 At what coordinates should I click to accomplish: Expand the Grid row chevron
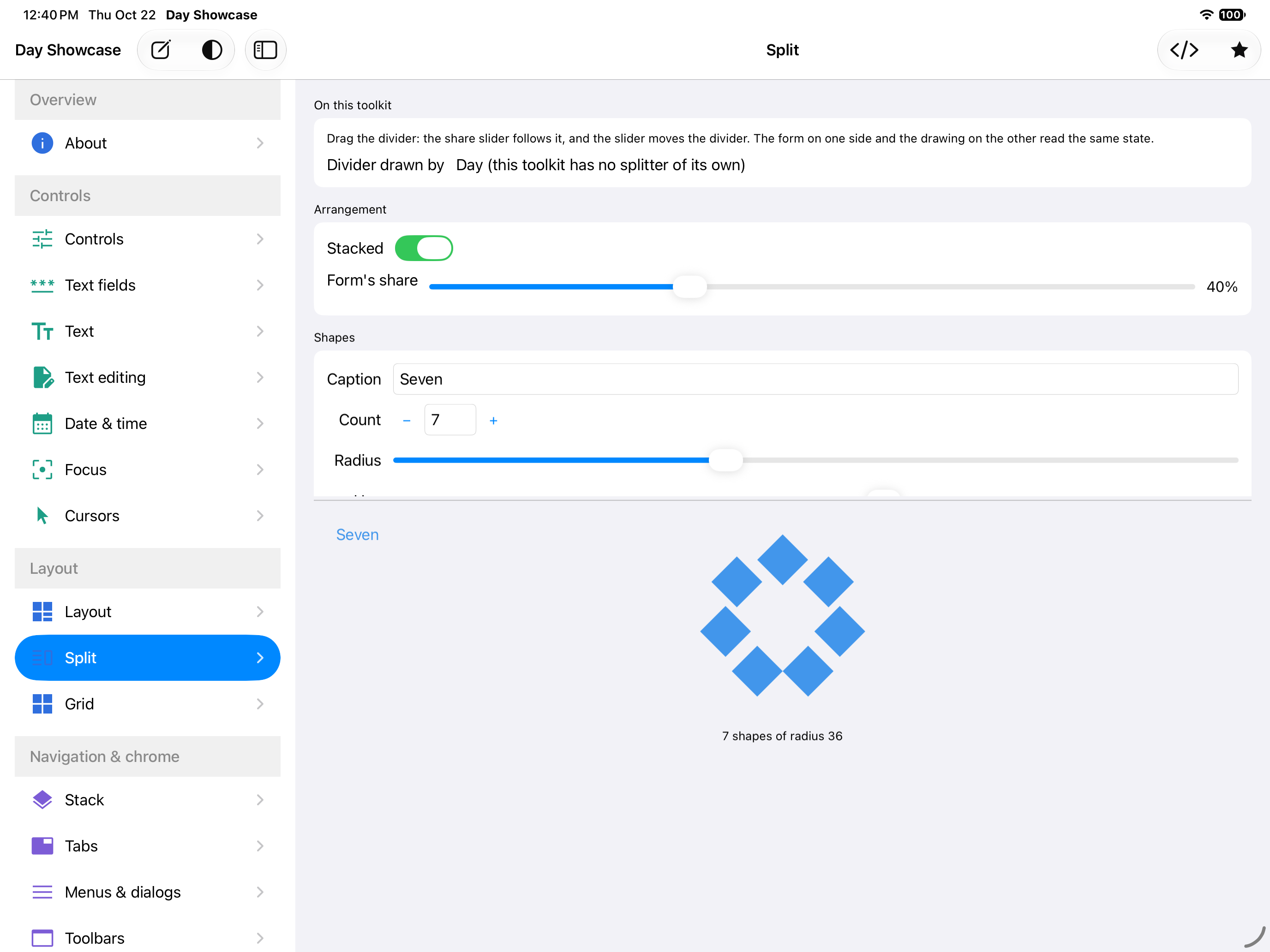(260, 703)
